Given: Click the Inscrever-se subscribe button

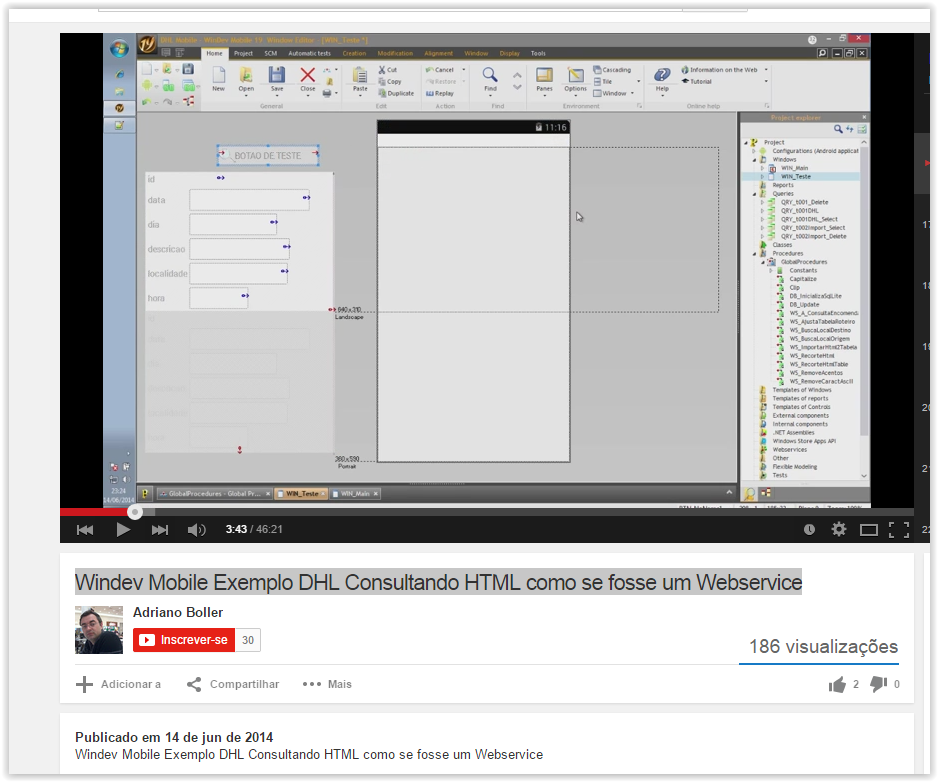Looking at the screenshot, I should [x=184, y=640].
